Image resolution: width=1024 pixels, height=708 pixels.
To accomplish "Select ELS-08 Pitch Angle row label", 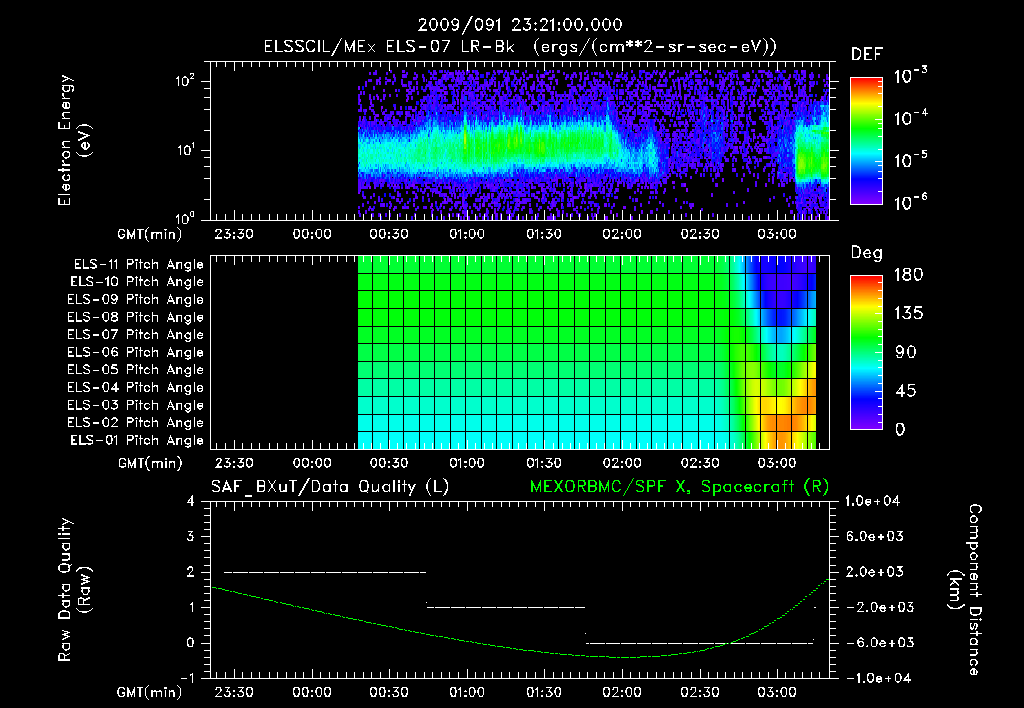I will point(136,317).
